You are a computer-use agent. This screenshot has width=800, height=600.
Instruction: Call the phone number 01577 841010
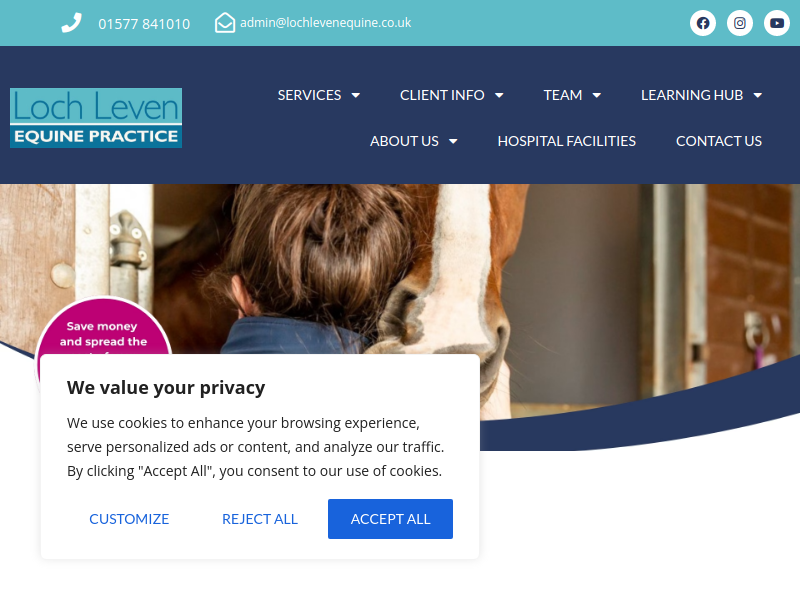[x=144, y=24]
